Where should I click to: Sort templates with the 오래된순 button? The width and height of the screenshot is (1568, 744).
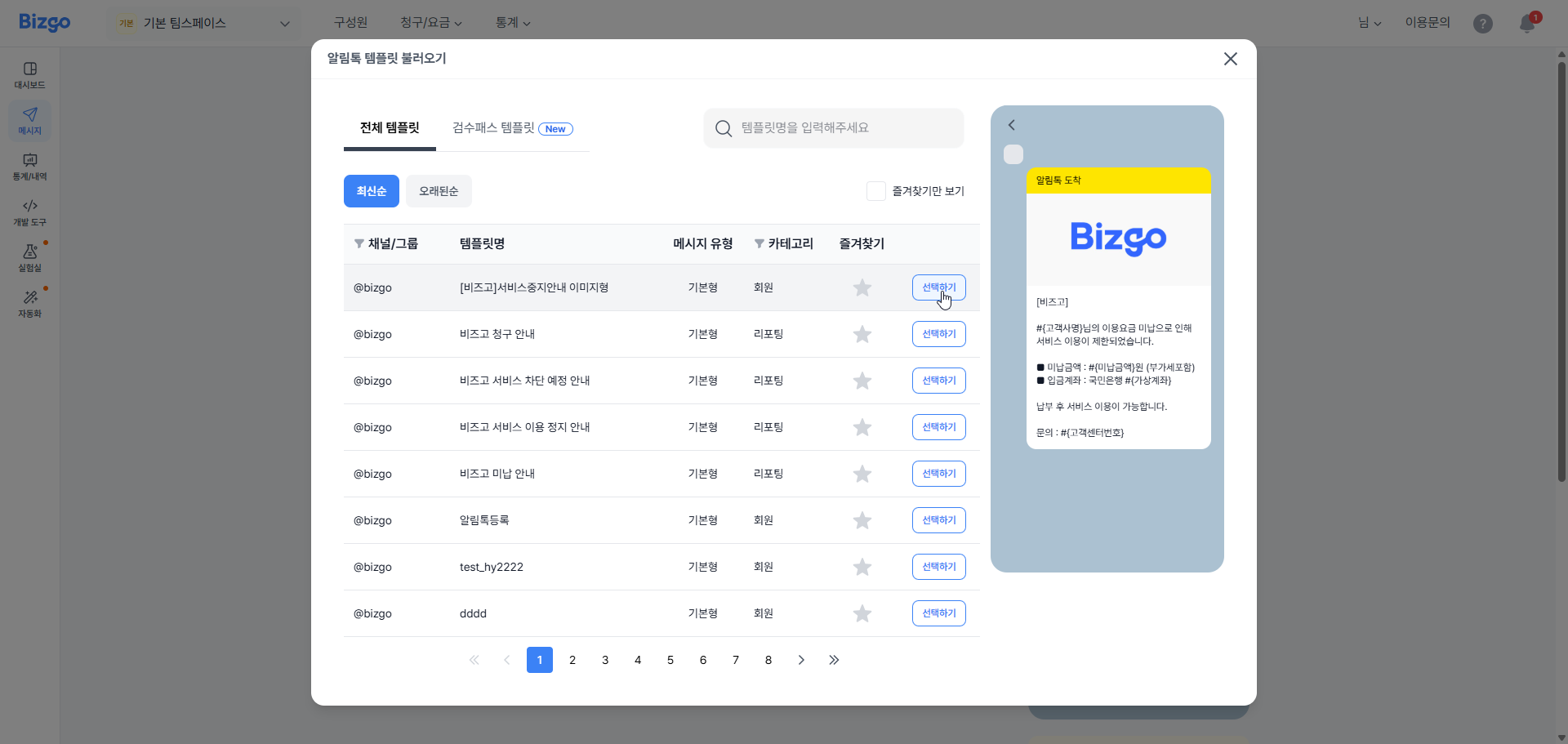(x=439, y=190)
